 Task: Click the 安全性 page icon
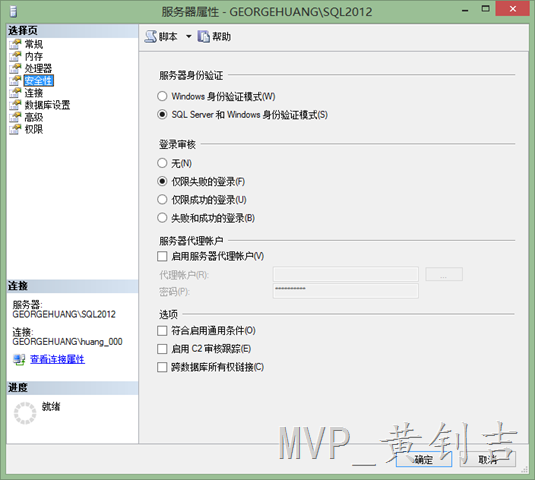(15, 81)
